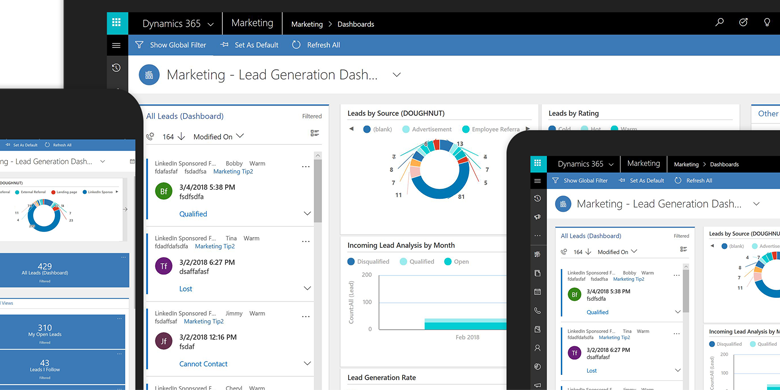Open the lightbulb assistant icon
This screenshot has width=780, height=390.
(767, 22)
